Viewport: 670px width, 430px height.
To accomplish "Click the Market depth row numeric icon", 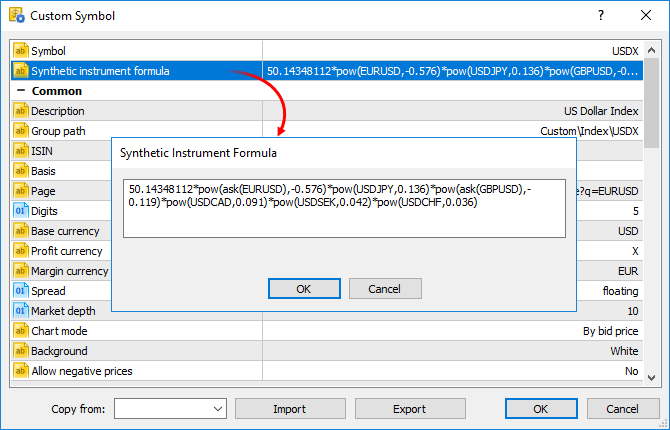I will (x=21, y=311).
